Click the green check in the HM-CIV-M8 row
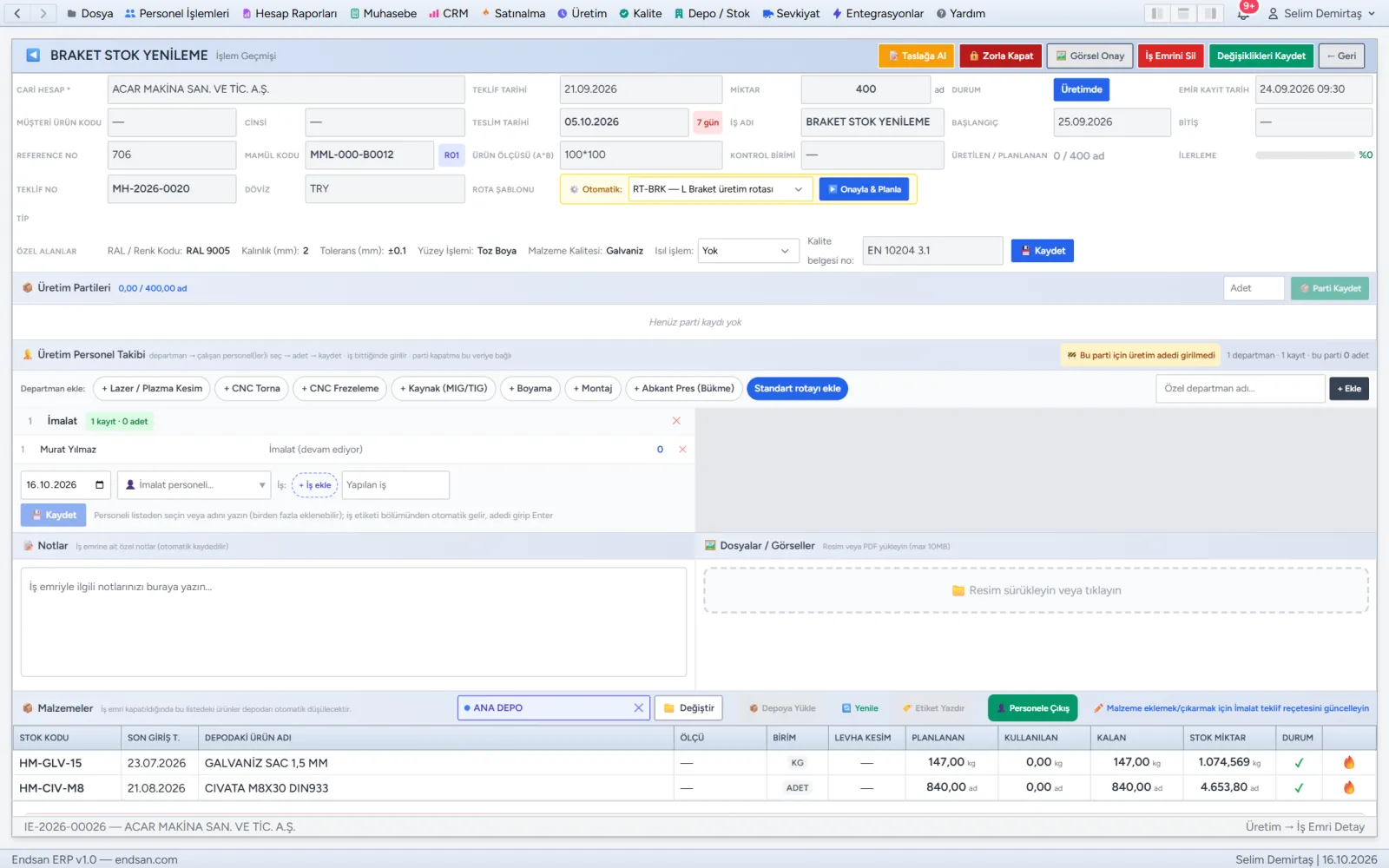Viewport: 1389px width, 868px height. (1299, 788)
